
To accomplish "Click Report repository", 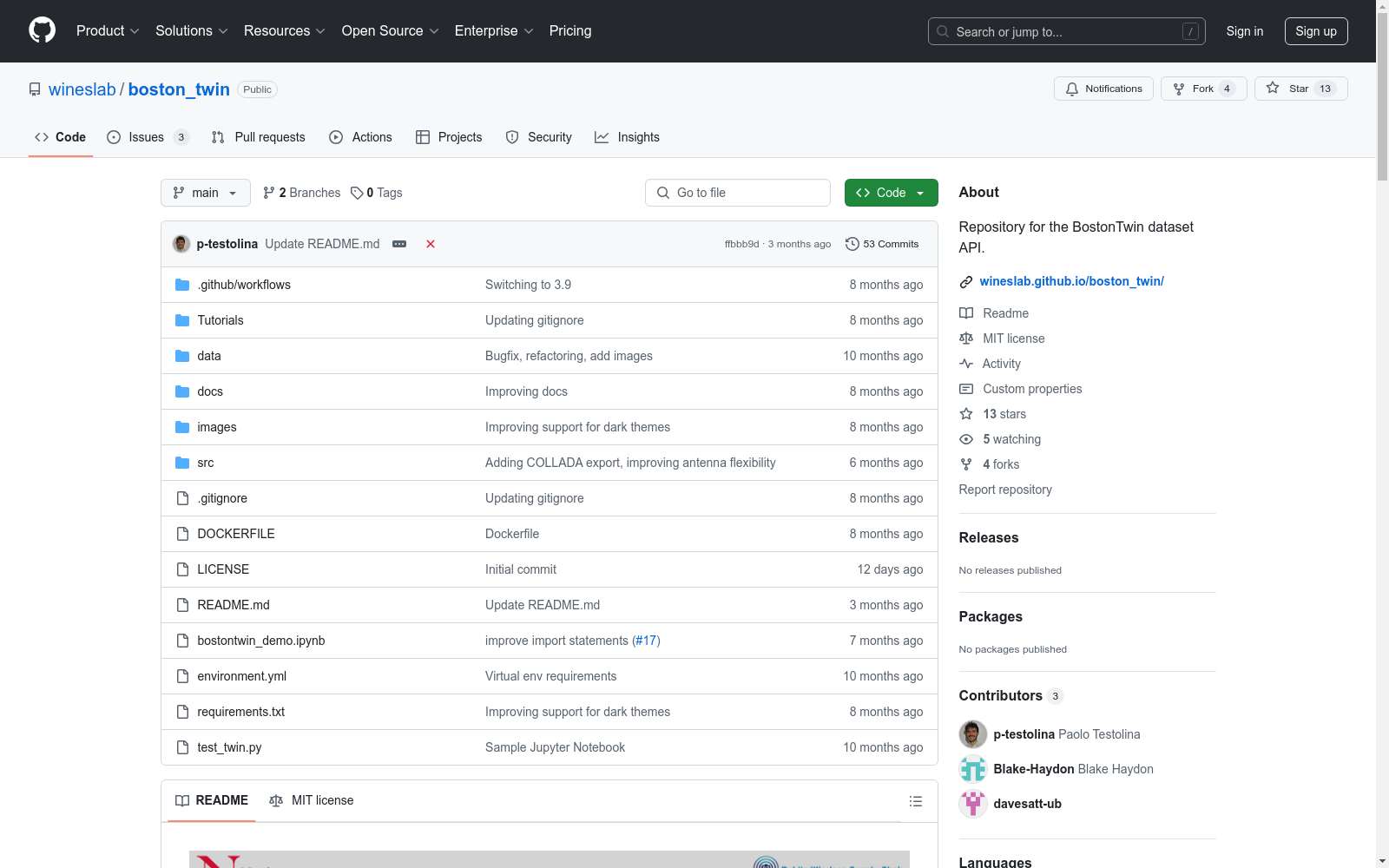I will [x=1005, y=490].
